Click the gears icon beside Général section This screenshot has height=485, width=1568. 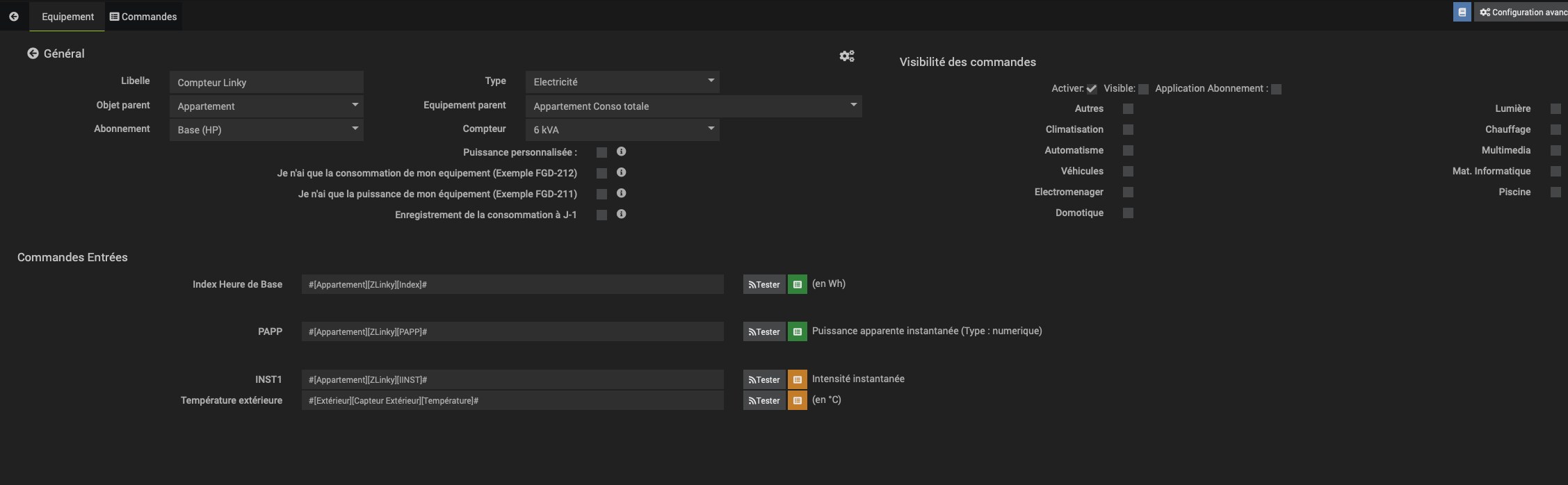click(846, 56)
